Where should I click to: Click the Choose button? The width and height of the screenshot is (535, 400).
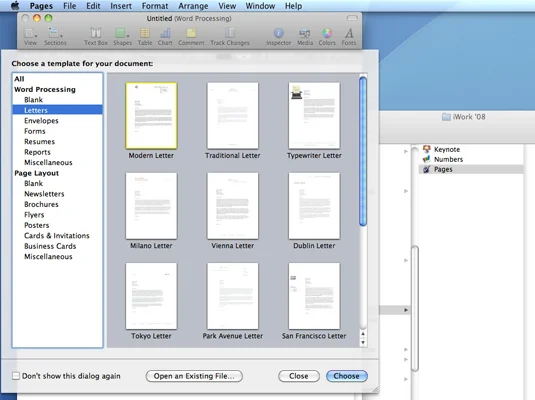[x=347, y=376]
